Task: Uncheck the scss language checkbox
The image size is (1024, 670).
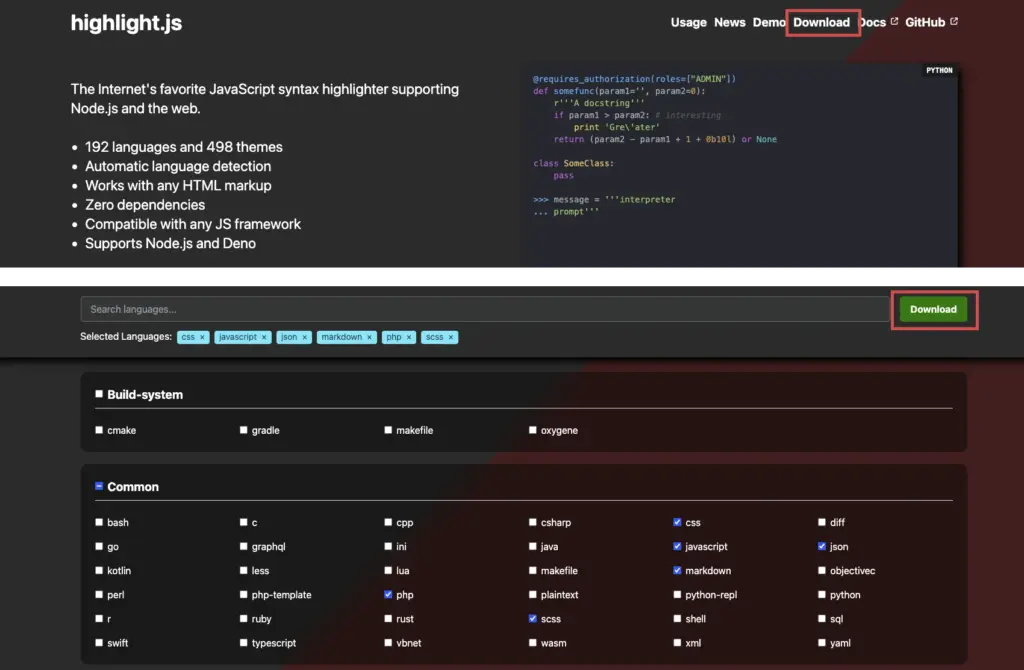Action: 533,618
